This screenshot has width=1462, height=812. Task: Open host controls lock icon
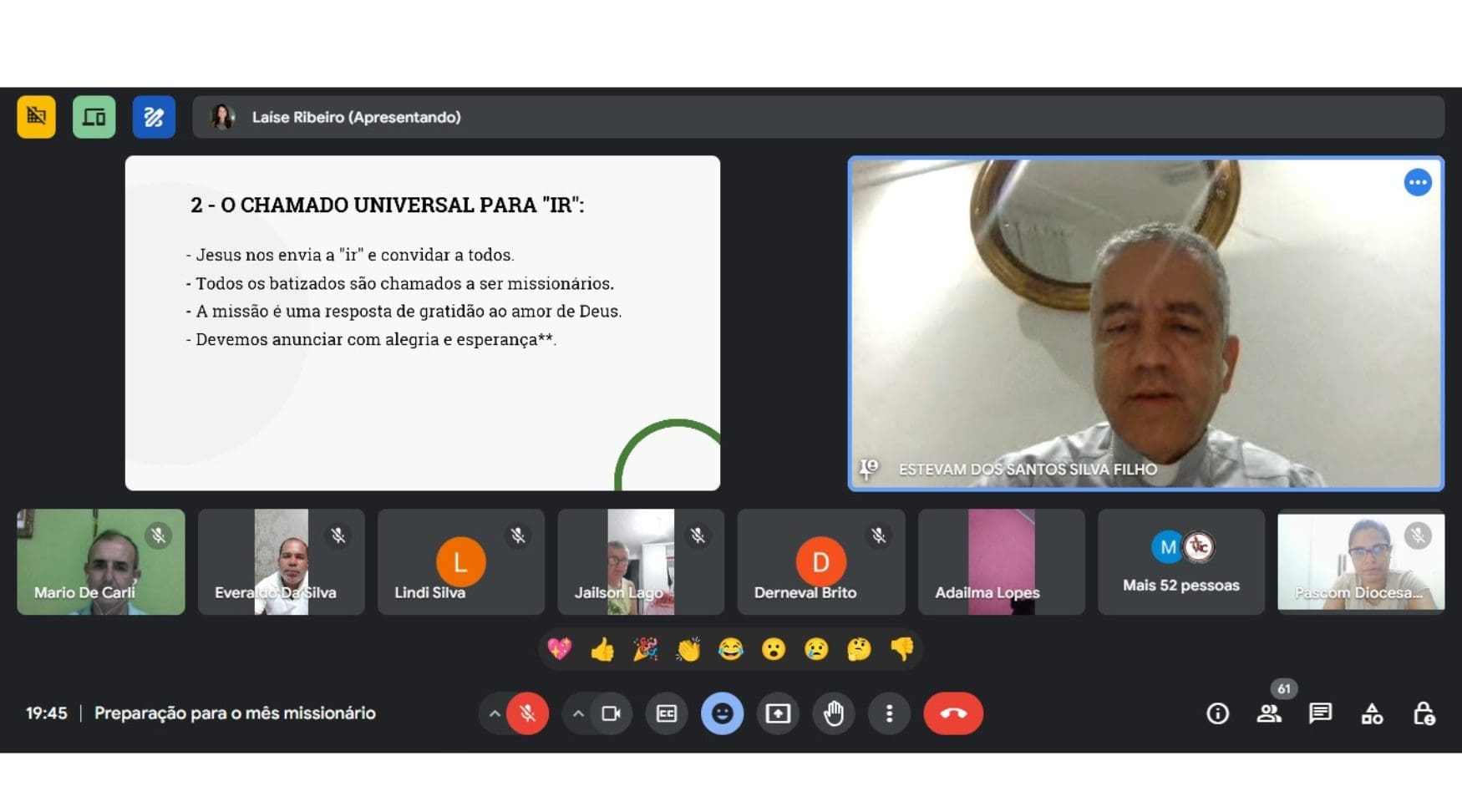(1424, 713)
